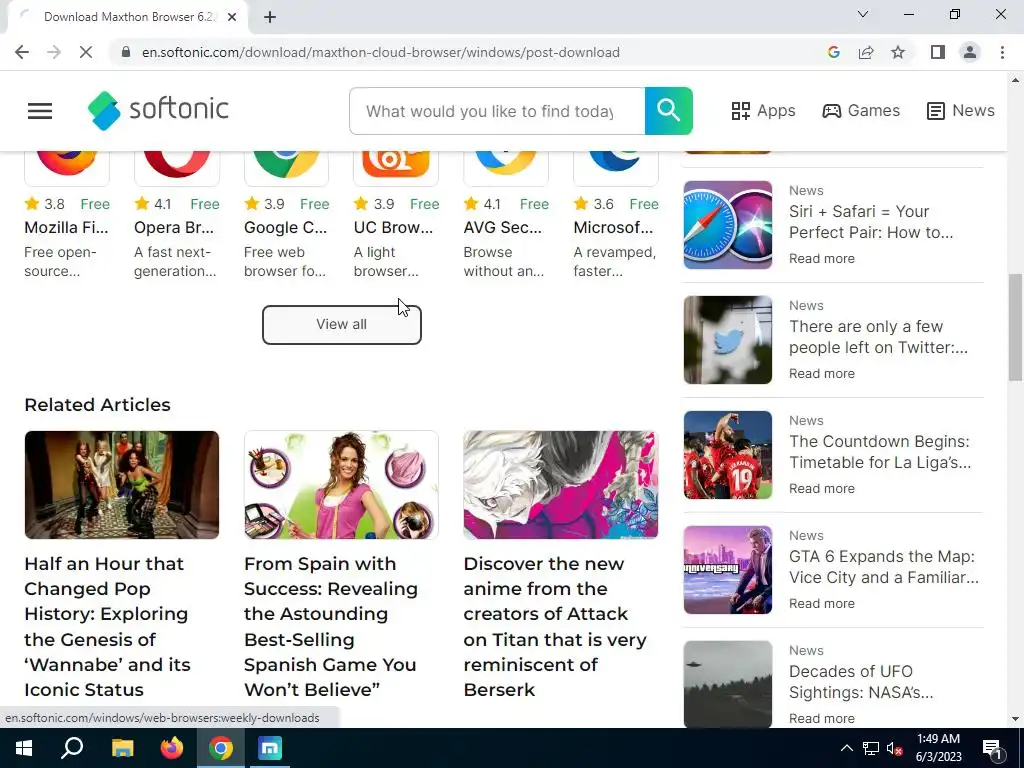Read more on GTA 6 article
Screen dimensions: 1024x768
click(x=822, y=603)
